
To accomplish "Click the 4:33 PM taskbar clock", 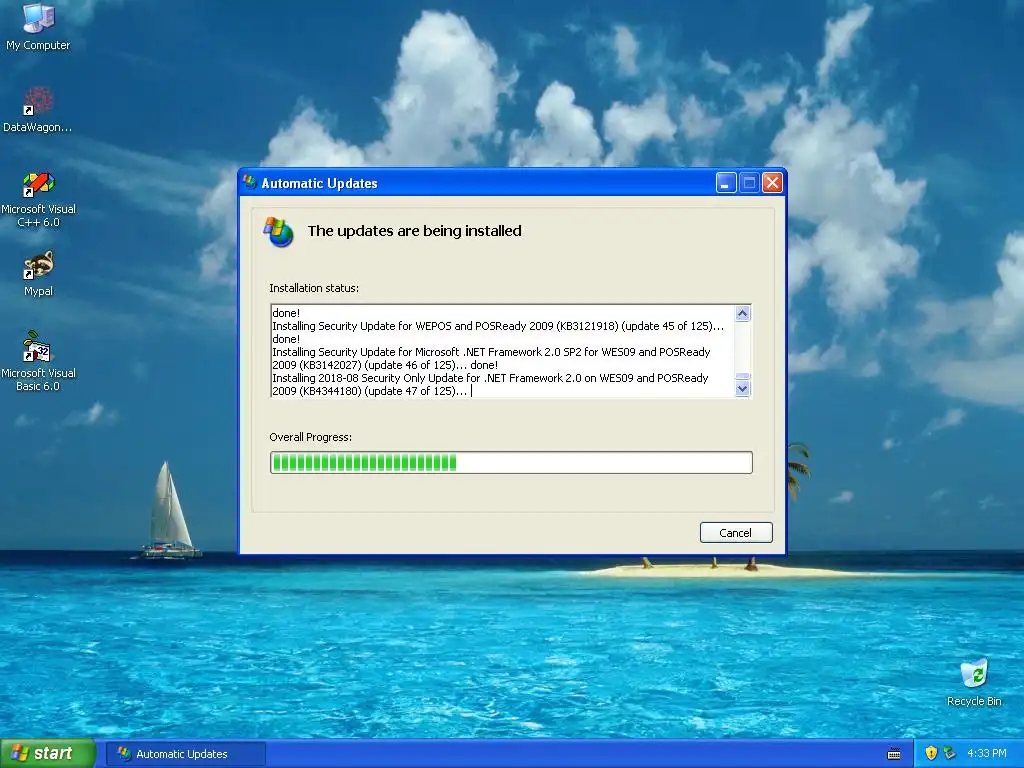I will pyautogui.click(x=986, y=754).
